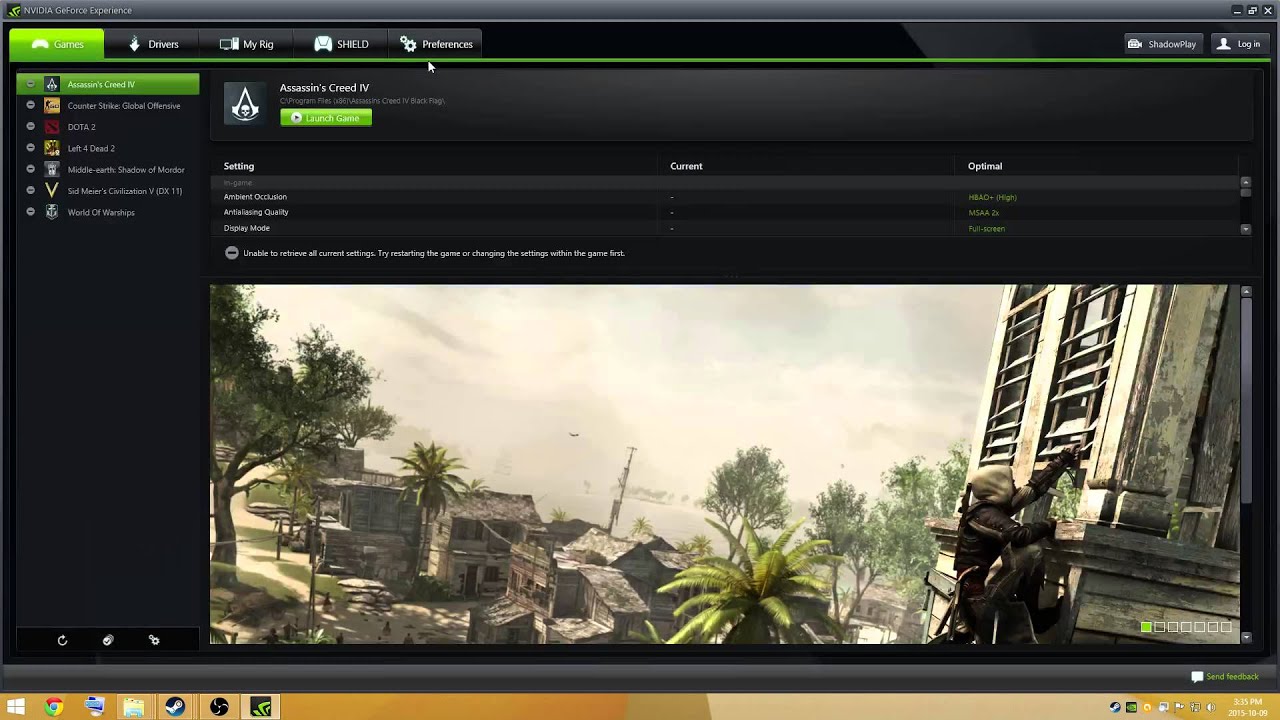Click the optimize all games icon
This screenshot has height=720, width=1280.
click(x=108, y=640)
